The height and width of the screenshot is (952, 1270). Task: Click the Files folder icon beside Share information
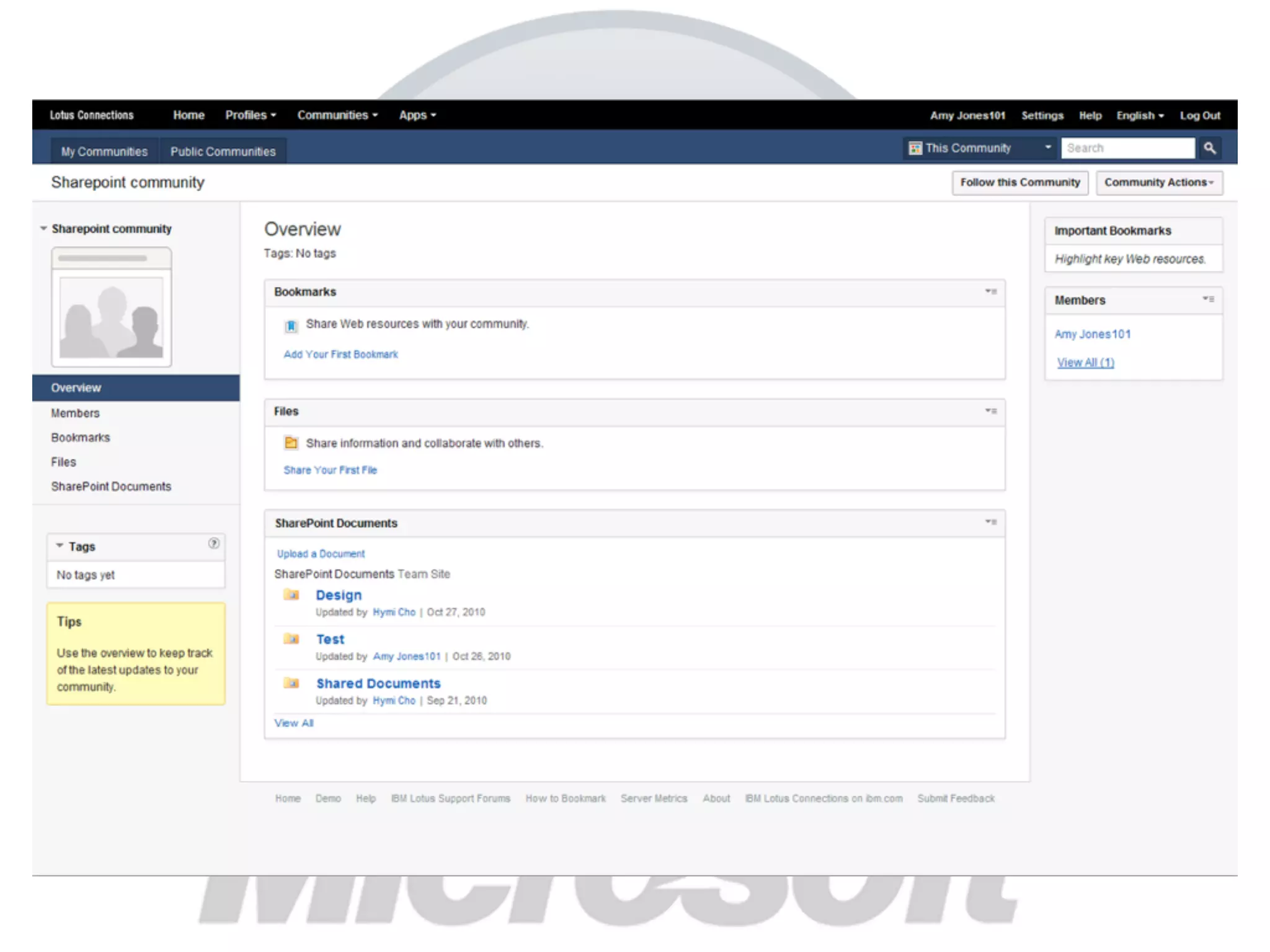tap(291, 443)
